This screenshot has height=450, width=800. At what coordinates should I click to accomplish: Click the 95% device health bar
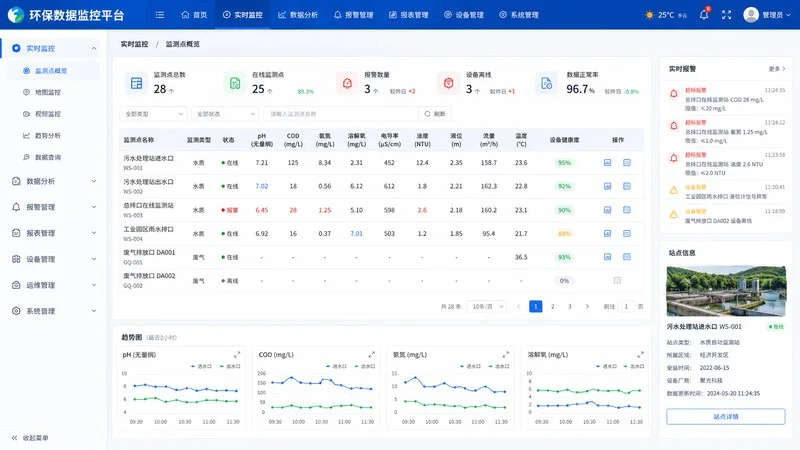click(564, 163)
